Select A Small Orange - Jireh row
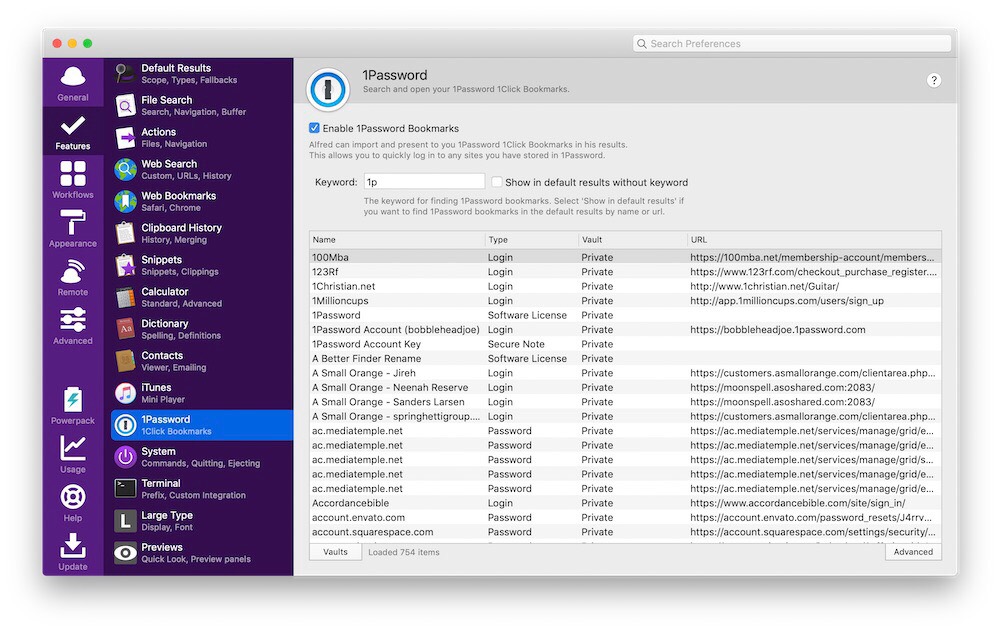Viewport: 1000px width, 632px height. [x=625, y=373]
